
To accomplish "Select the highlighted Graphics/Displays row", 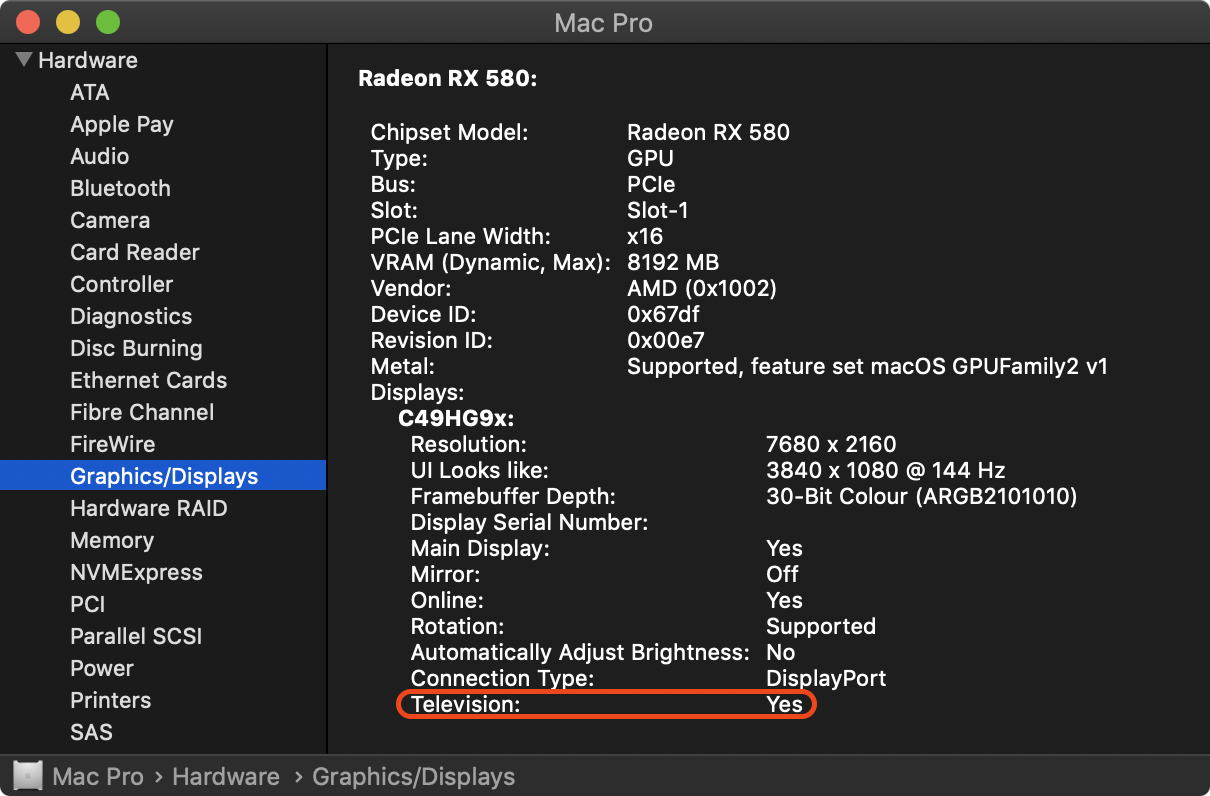I will coord(163,476).
